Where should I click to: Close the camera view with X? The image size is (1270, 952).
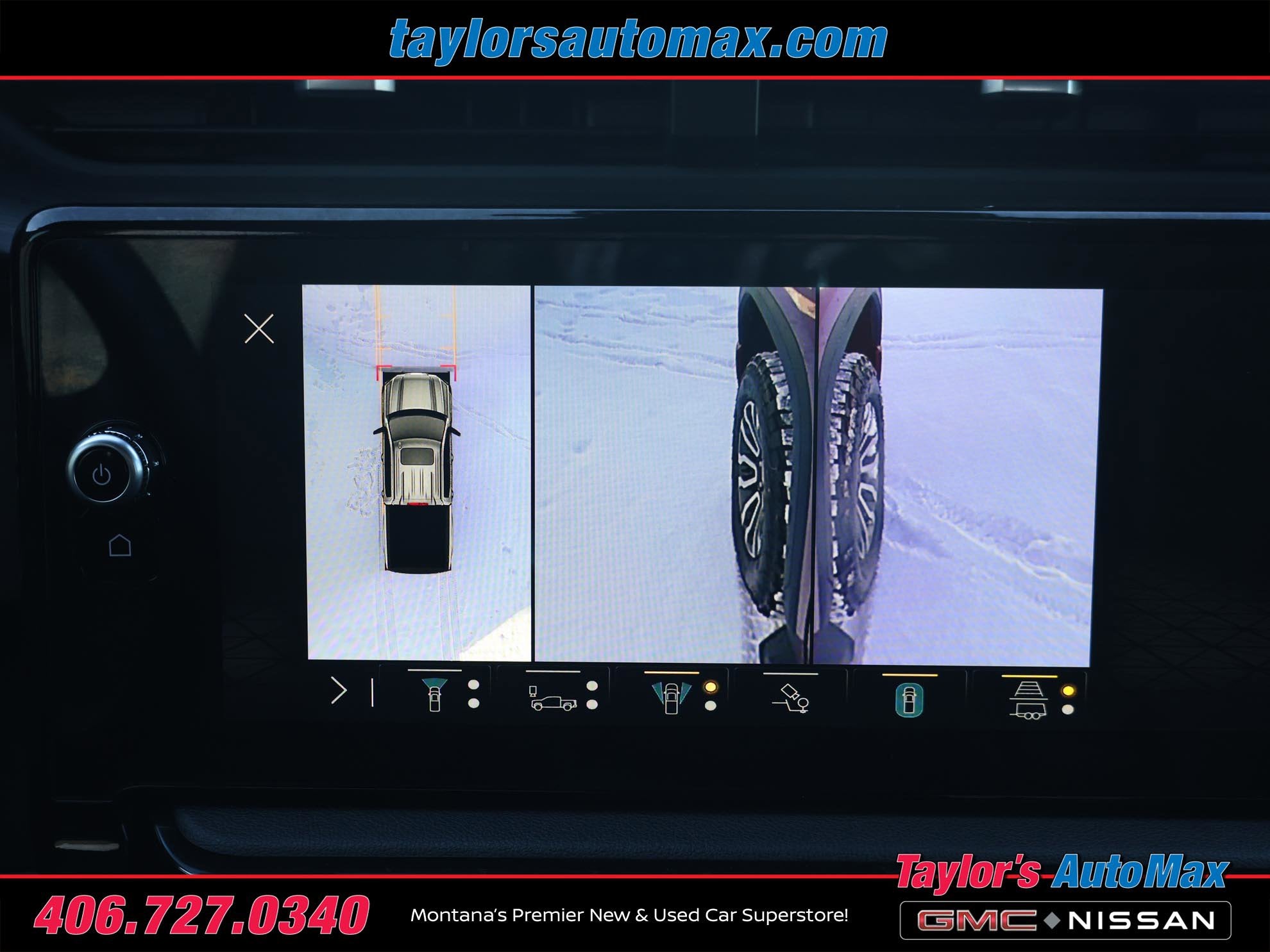tap(259, 329)
